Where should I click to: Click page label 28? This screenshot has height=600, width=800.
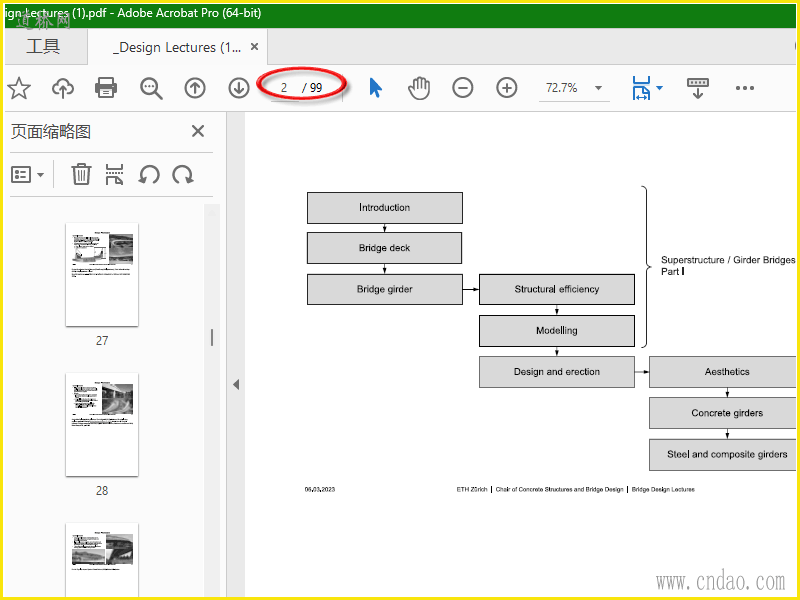102,490
